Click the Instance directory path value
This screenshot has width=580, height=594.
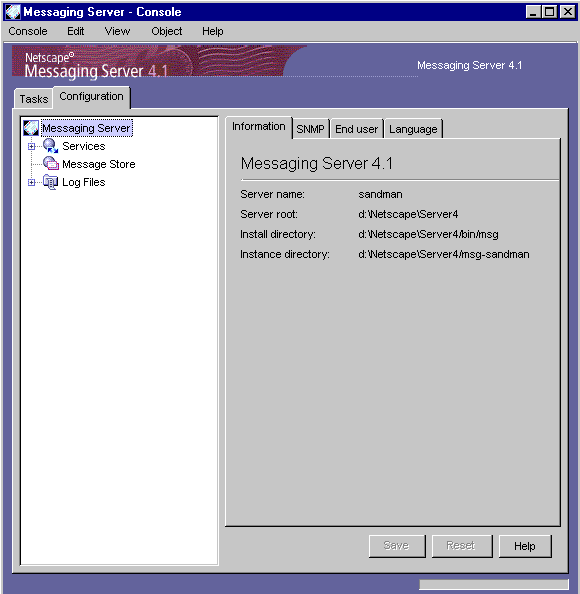pos(444,254)
